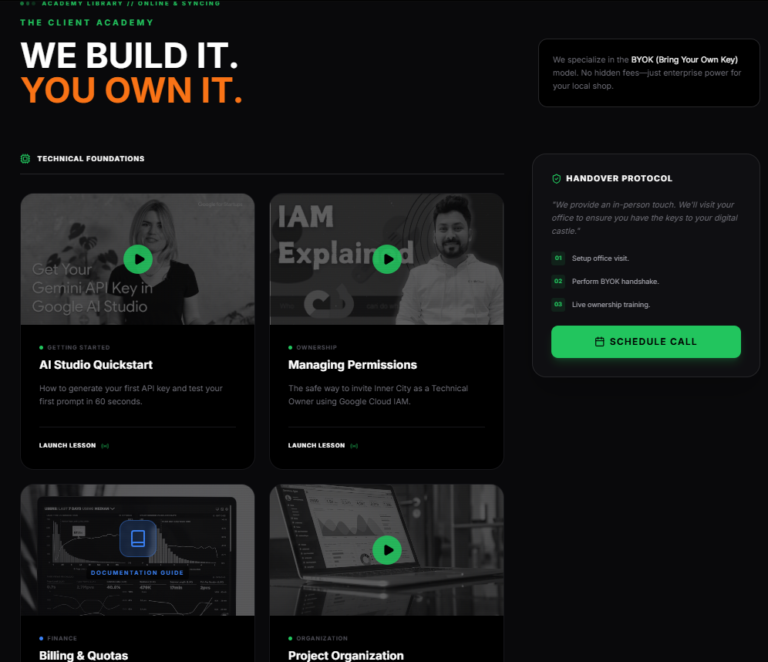Click calendar icon in Schedule Call button
Viewport: 768px width, 662px height.
pyautogui.click(x=599, y=342)
